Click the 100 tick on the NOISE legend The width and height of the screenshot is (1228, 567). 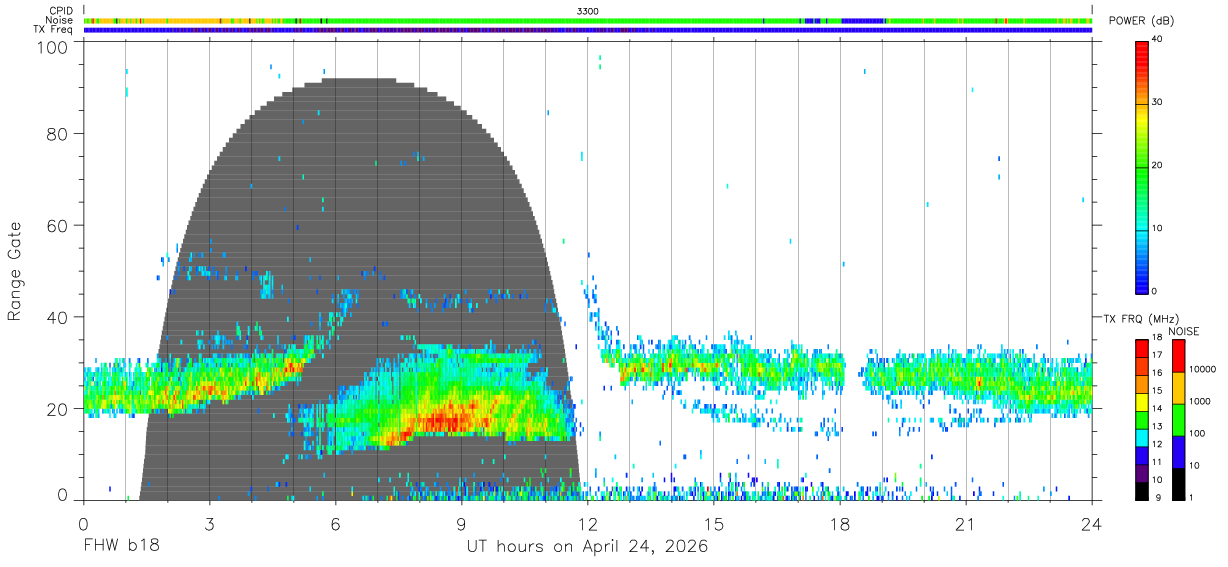point(1197,434)
